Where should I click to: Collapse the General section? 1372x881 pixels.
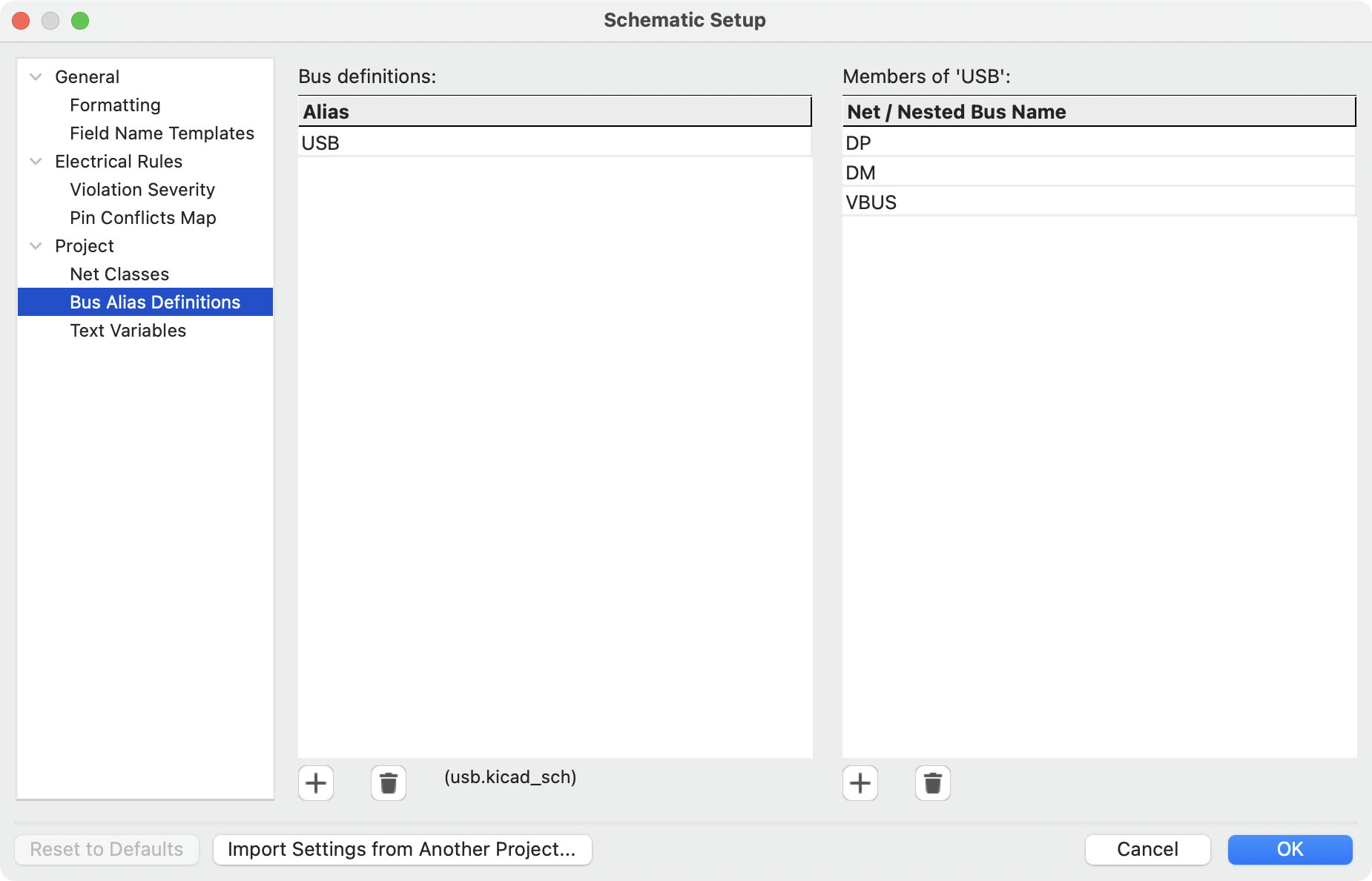[x=34, y=76]
